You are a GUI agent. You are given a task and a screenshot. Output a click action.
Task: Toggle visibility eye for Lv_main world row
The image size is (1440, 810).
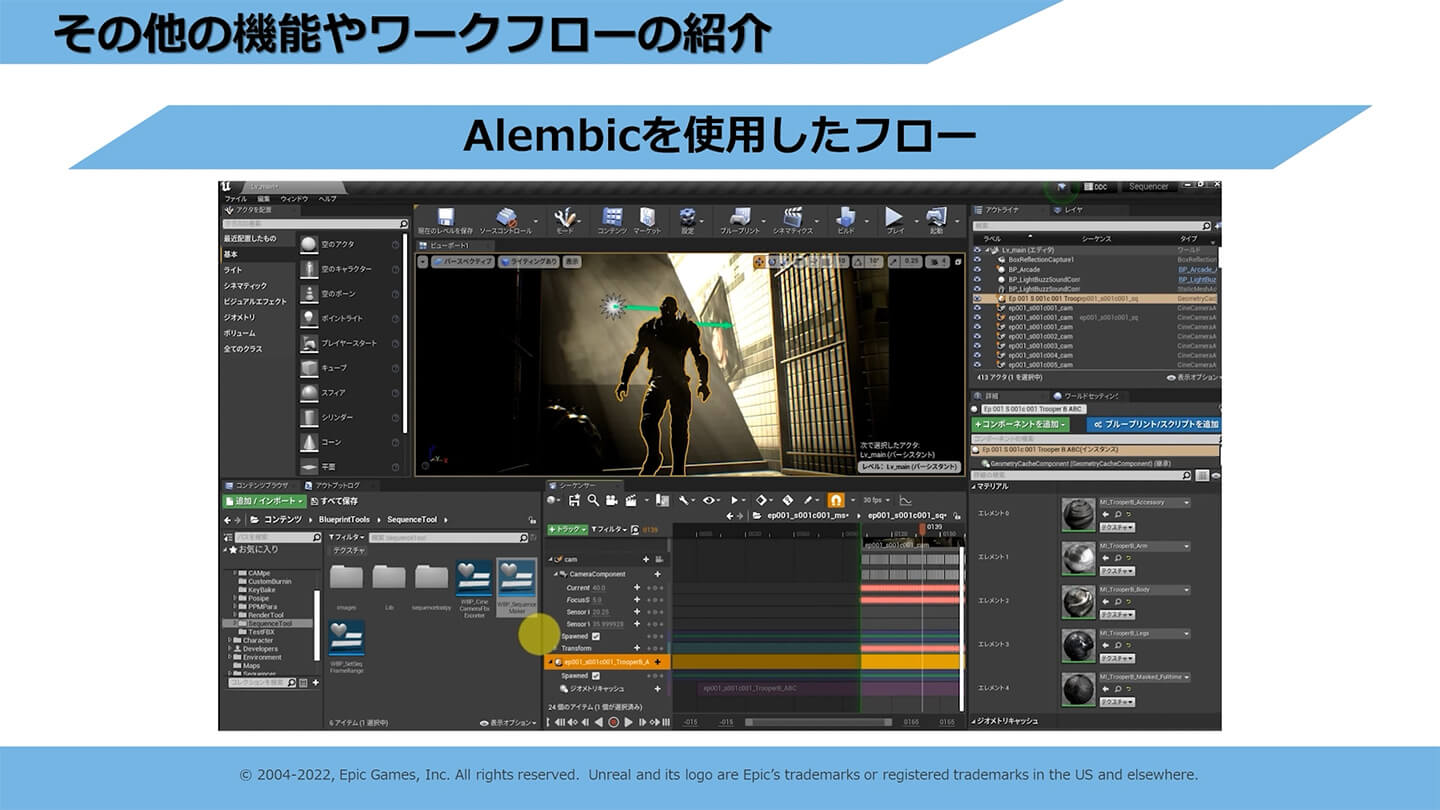point(978,250)
